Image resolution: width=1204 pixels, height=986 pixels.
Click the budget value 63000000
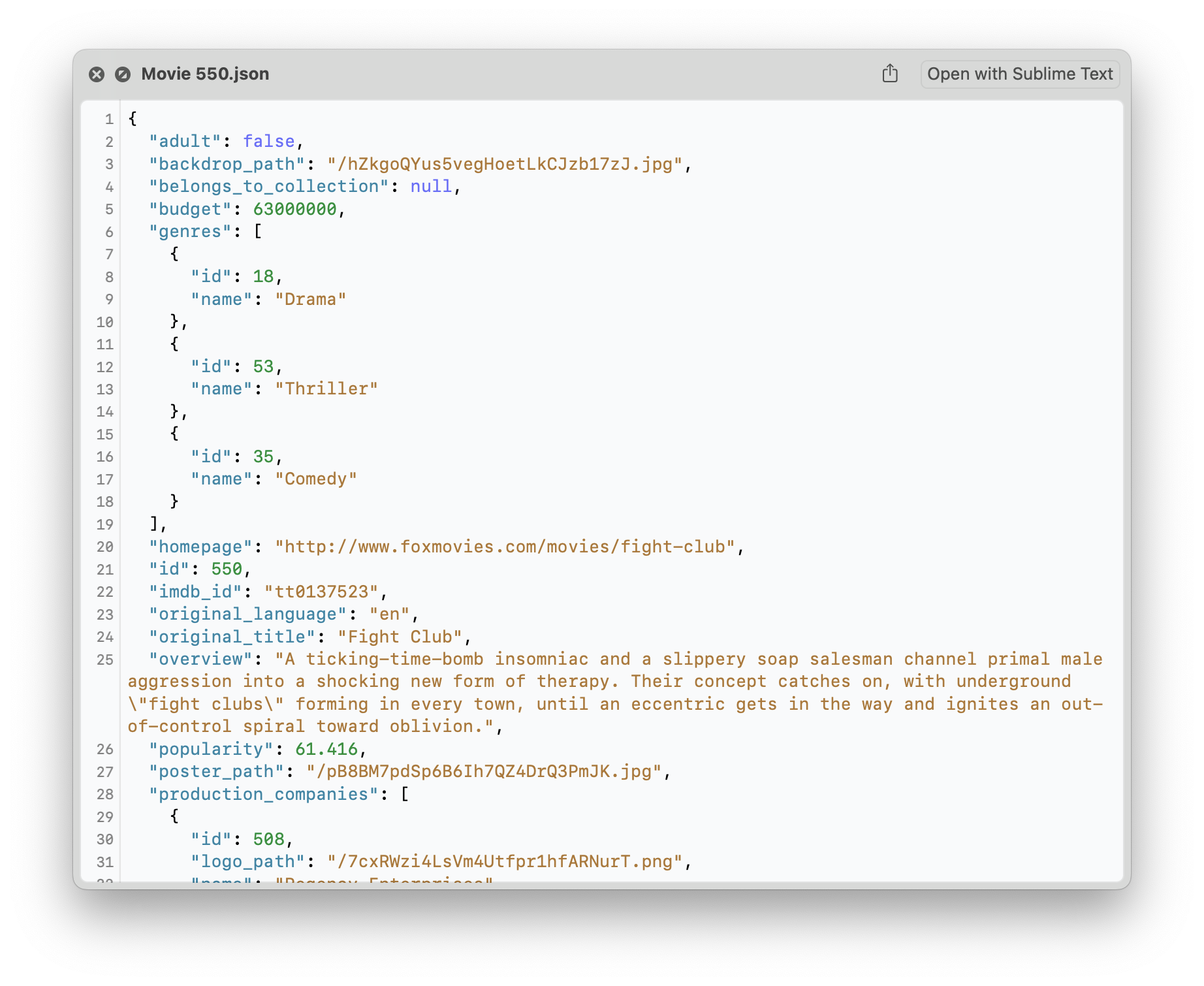(295, 209)
